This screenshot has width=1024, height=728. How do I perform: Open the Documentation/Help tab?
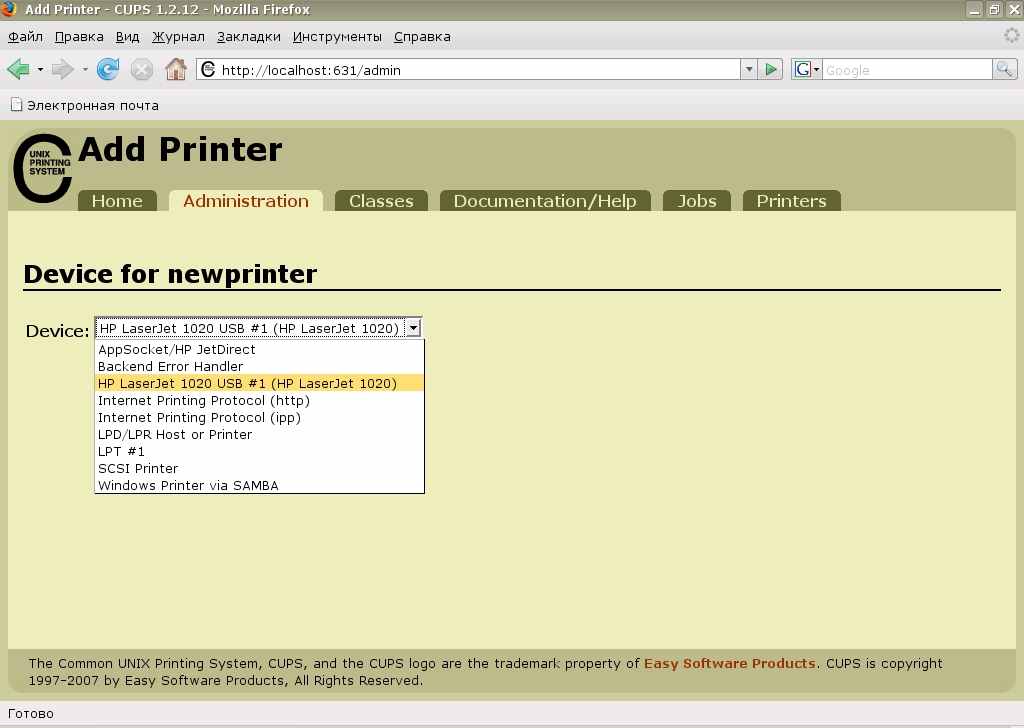pos(545,200)
